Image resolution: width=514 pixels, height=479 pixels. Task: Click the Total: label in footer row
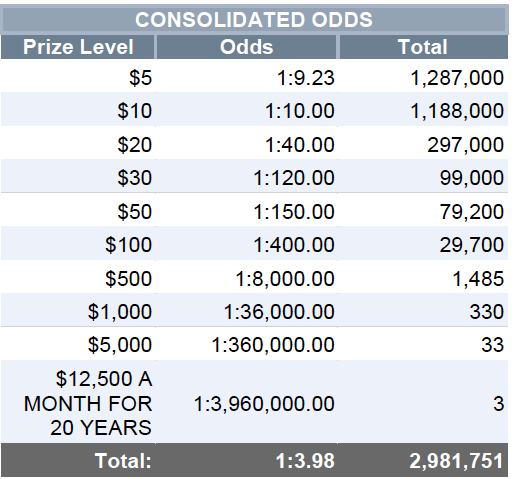coord(78,460)
